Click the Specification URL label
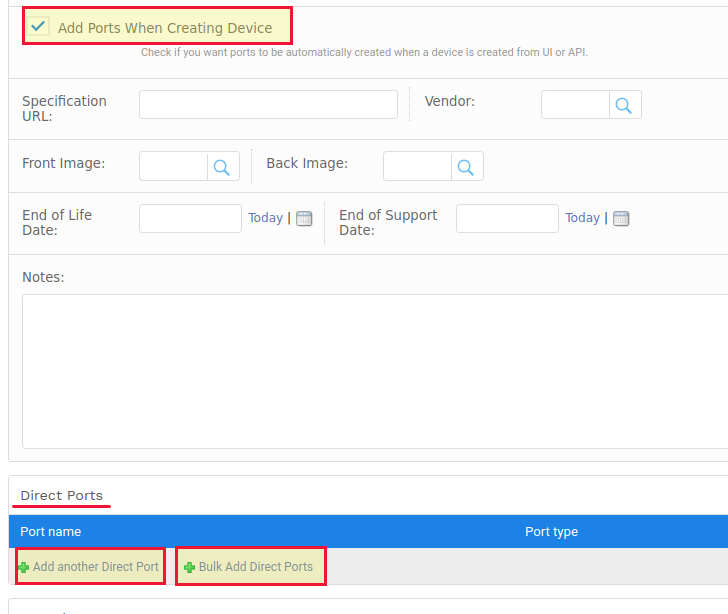 (65, 108)
